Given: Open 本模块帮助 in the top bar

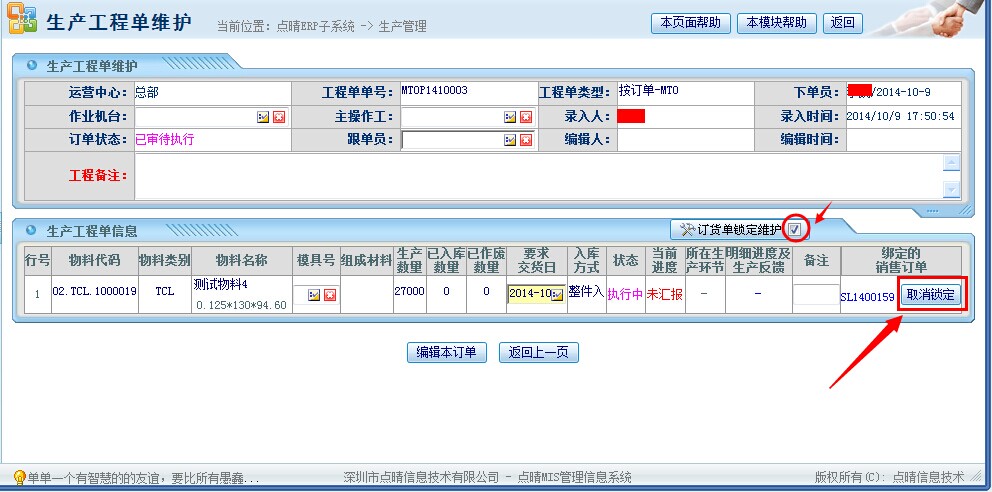Looking at the screenshot, I should tap(777, 23).
